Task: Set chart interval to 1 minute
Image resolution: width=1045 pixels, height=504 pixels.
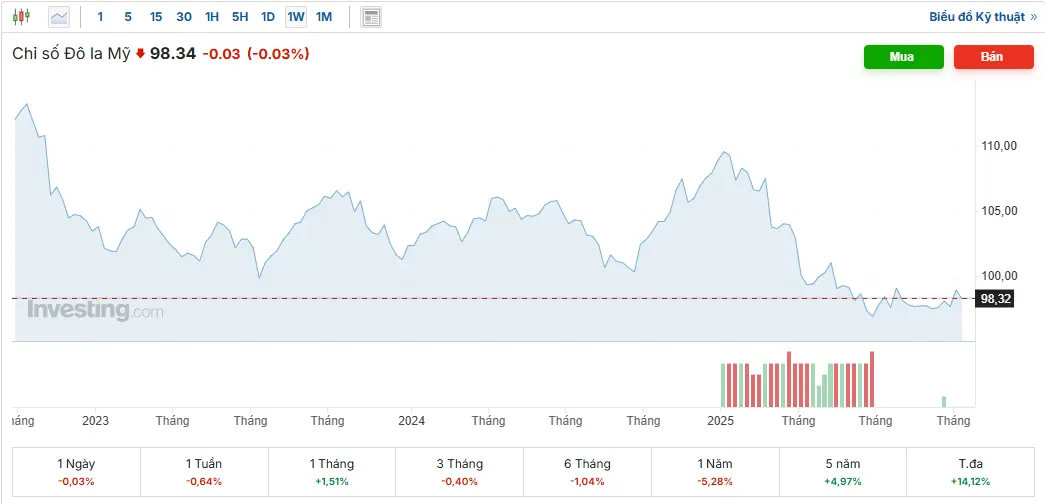Action: [100, 17]
